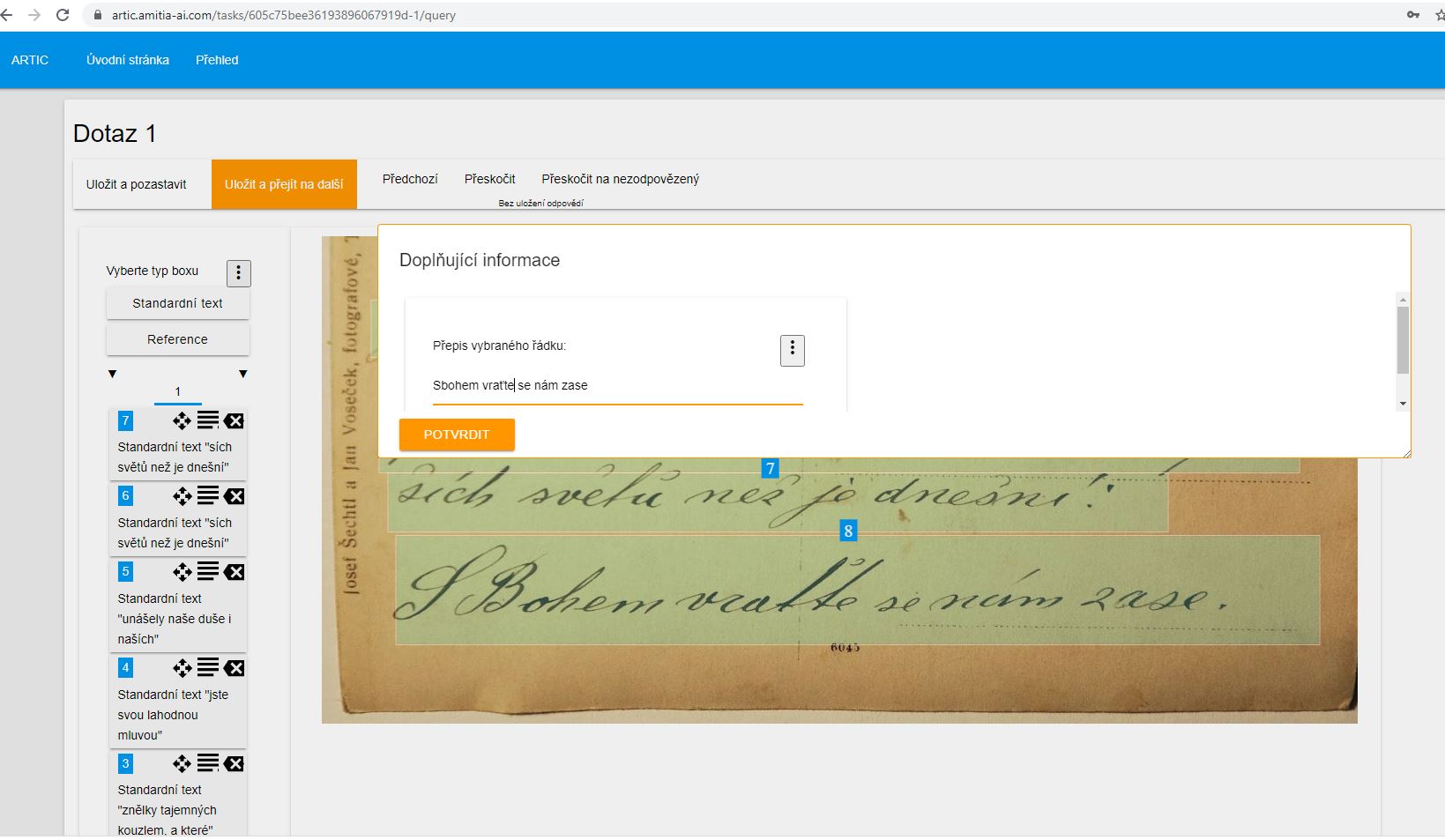The width and height of the screenshot is (1445, 840).
Task: Select box marker 7 on the image
Action: (771, 468)
